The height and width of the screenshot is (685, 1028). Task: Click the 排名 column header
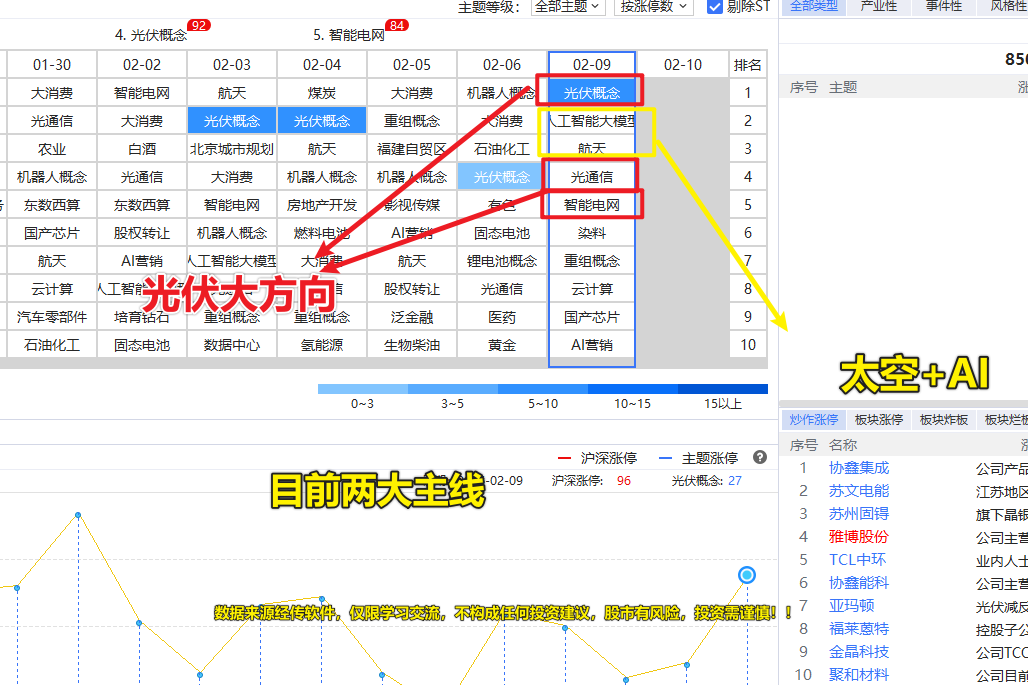click(x=747, y=65)
